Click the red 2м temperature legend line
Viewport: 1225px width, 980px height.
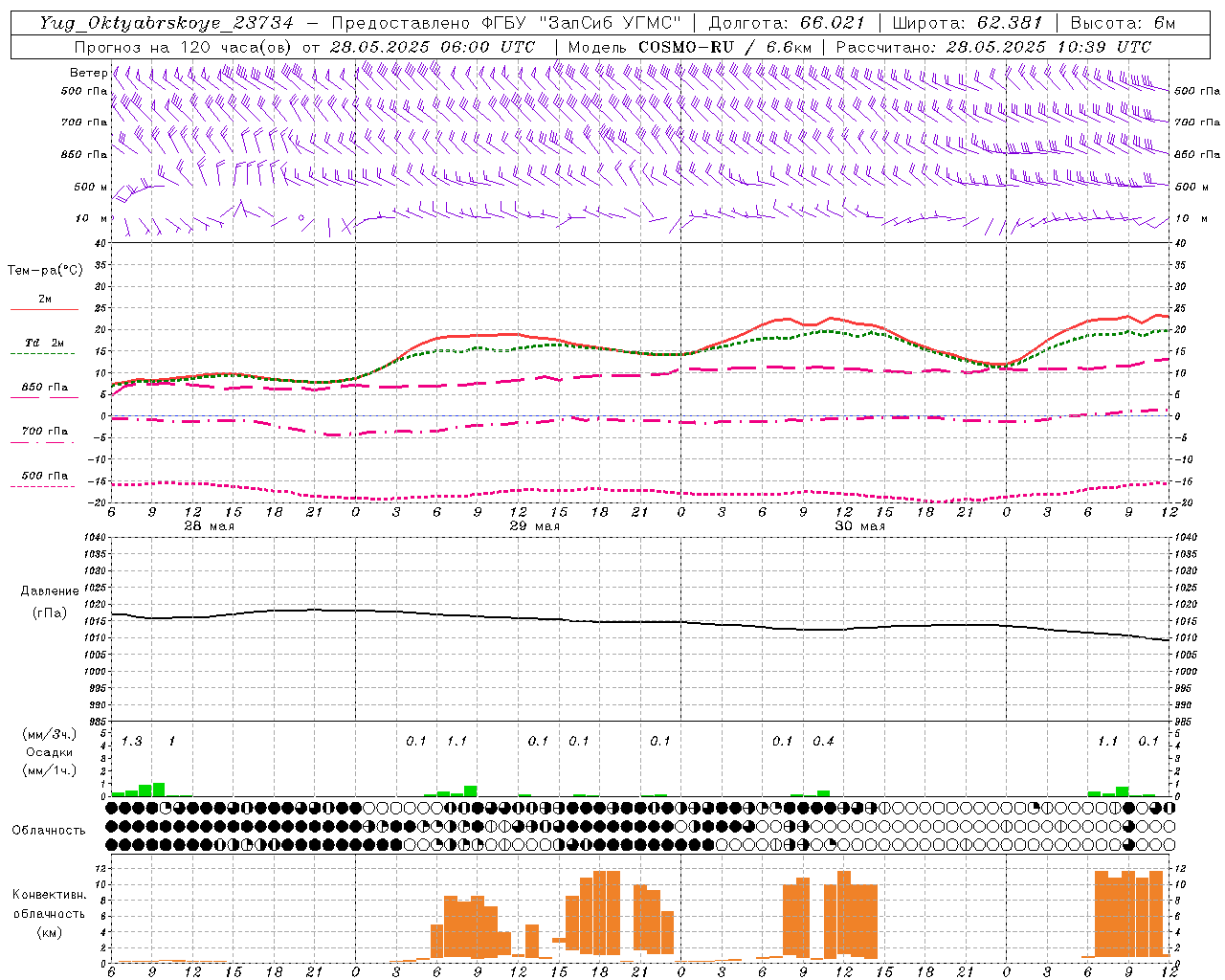coord(44,309)
